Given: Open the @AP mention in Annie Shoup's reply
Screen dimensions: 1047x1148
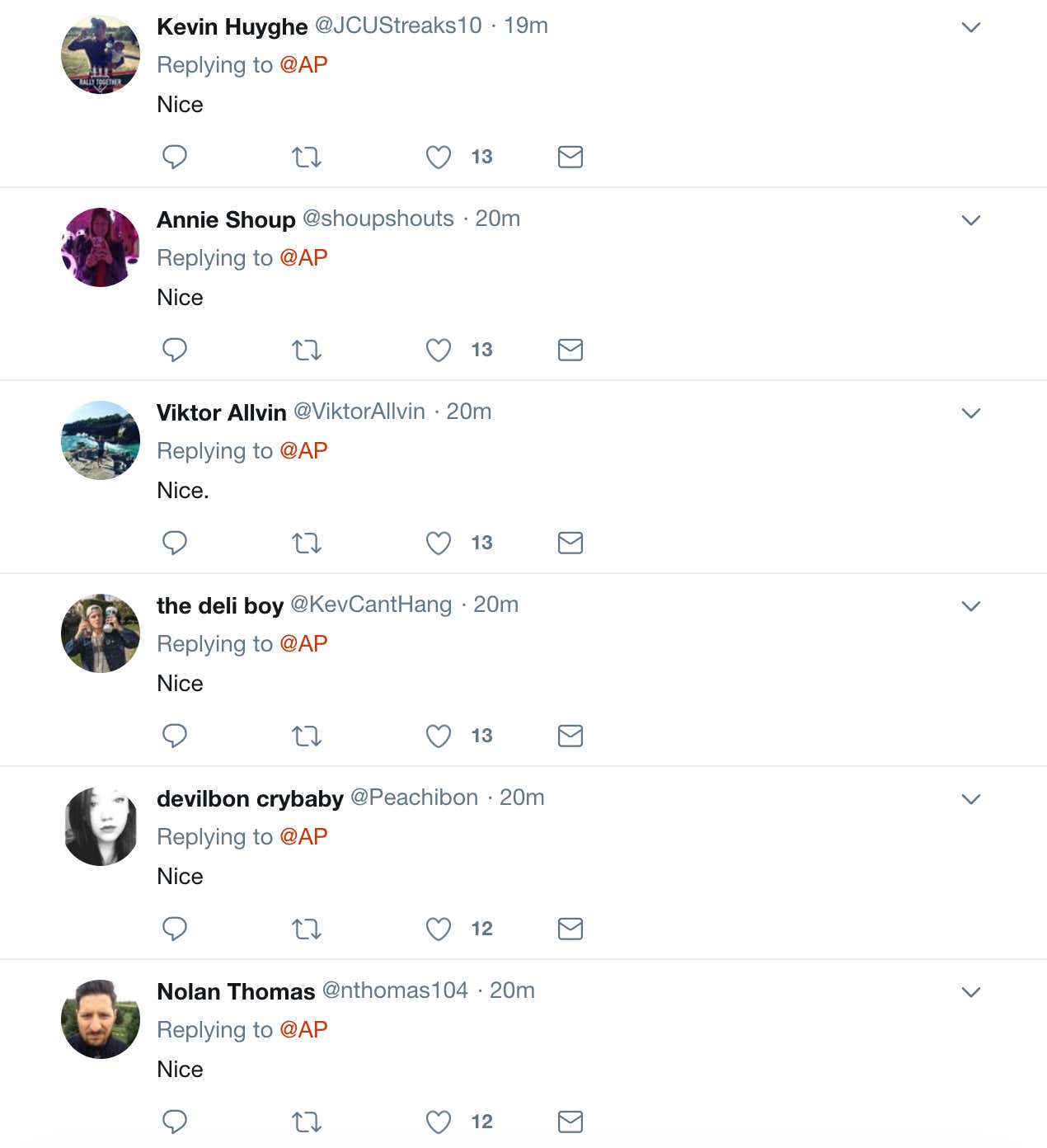Looking at the screenshot, I should (x=303, y=257).
